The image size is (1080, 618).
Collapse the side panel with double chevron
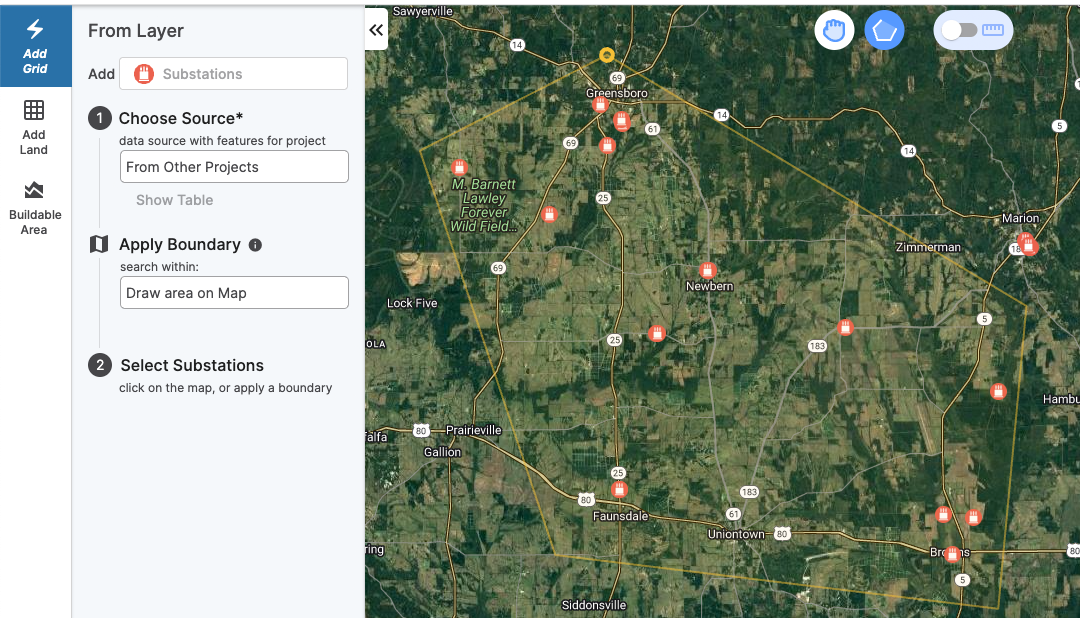[x=376, y=30]
